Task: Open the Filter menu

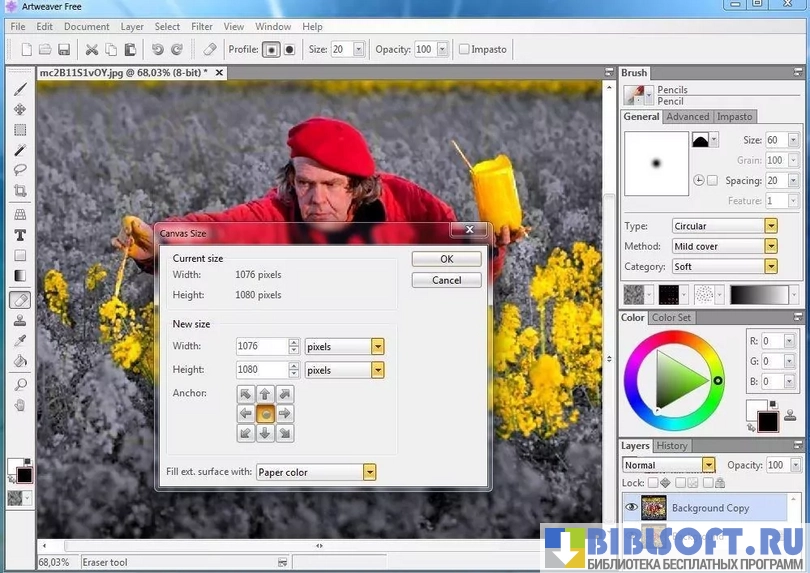Action: pyautogui.click(x=201, y=27)
